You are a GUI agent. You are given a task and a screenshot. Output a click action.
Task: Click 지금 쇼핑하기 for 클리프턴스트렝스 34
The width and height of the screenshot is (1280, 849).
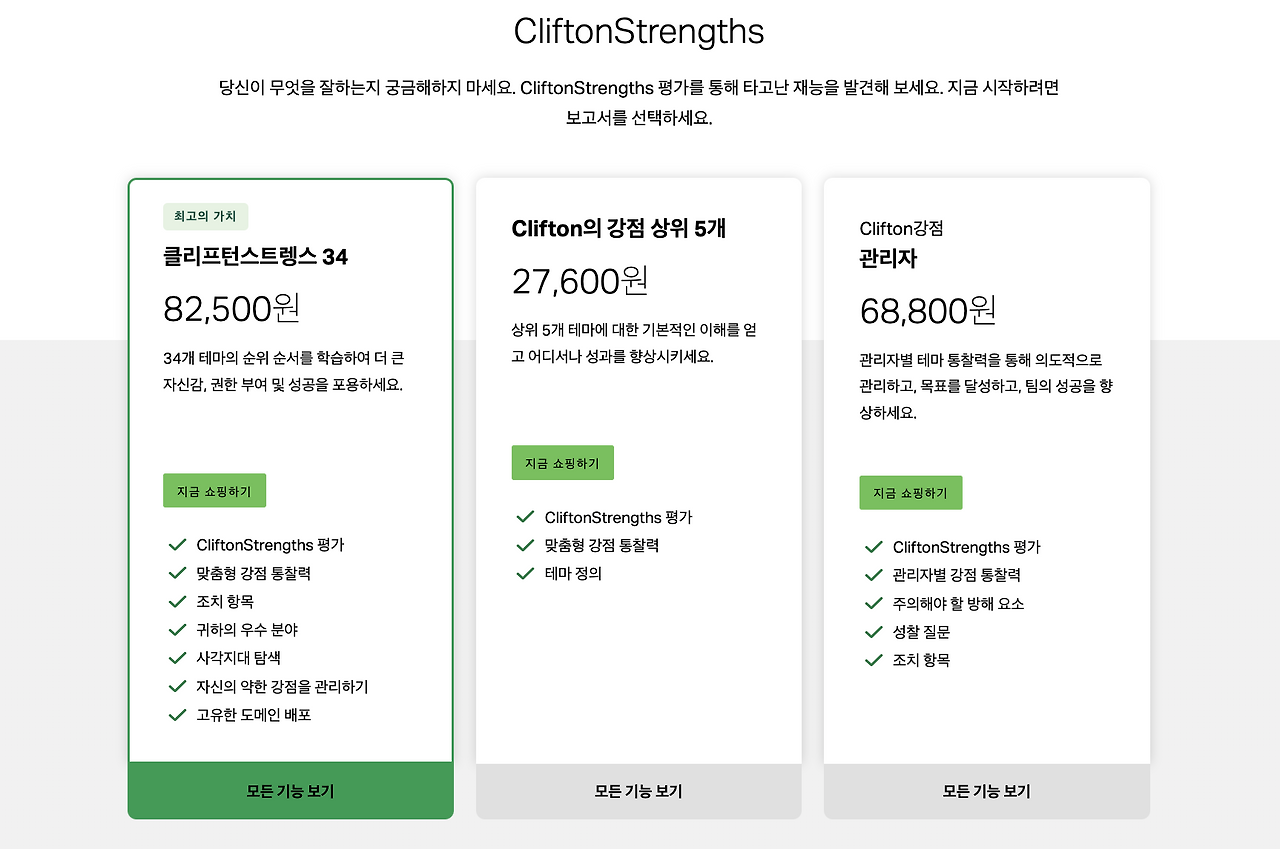tap(214, 491)
